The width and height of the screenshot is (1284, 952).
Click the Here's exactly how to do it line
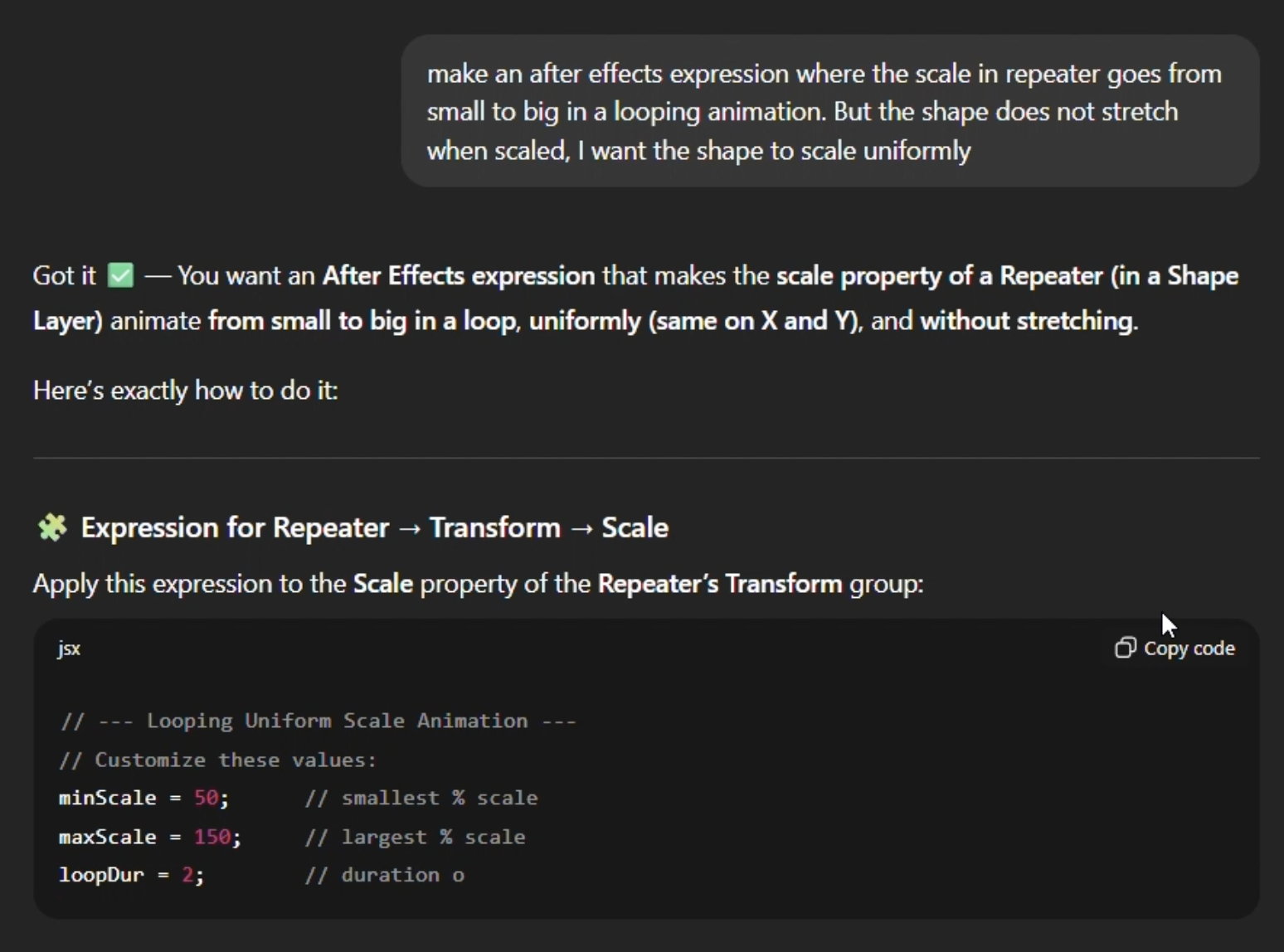pos(185,390)
